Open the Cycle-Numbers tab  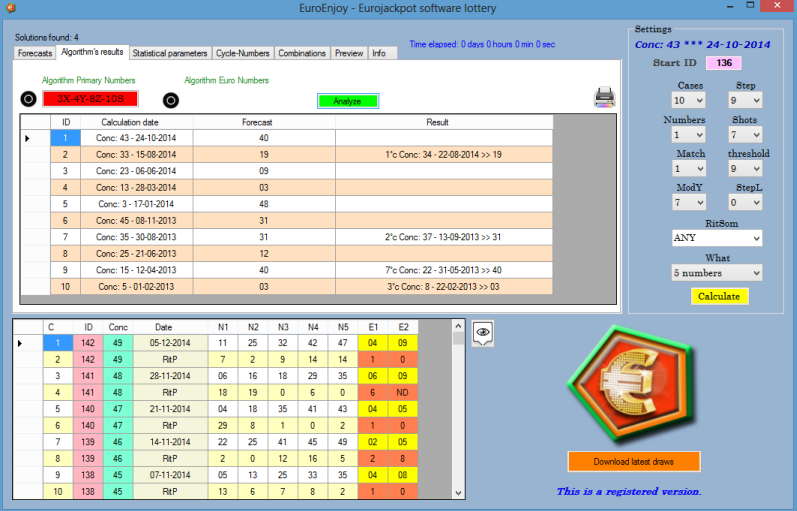pos(242,53)
